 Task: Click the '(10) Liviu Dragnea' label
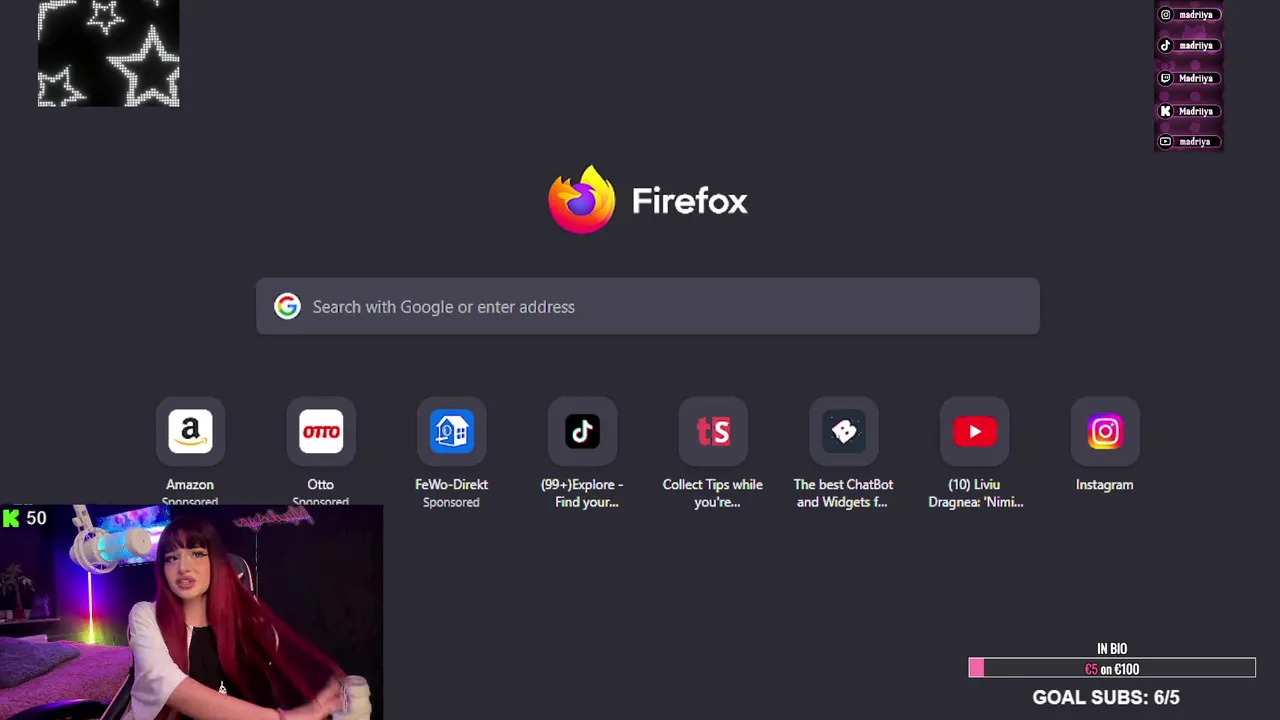click(x=975, y=493)
